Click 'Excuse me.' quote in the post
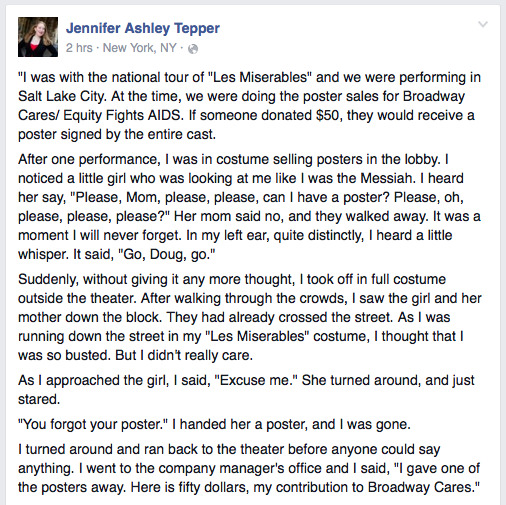This screenshot has width=506, height=505. click(256, 380)
